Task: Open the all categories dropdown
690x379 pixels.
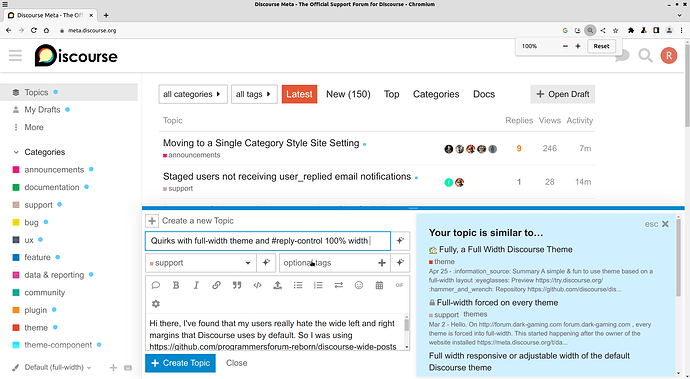Action: click(x=193, y=94)
